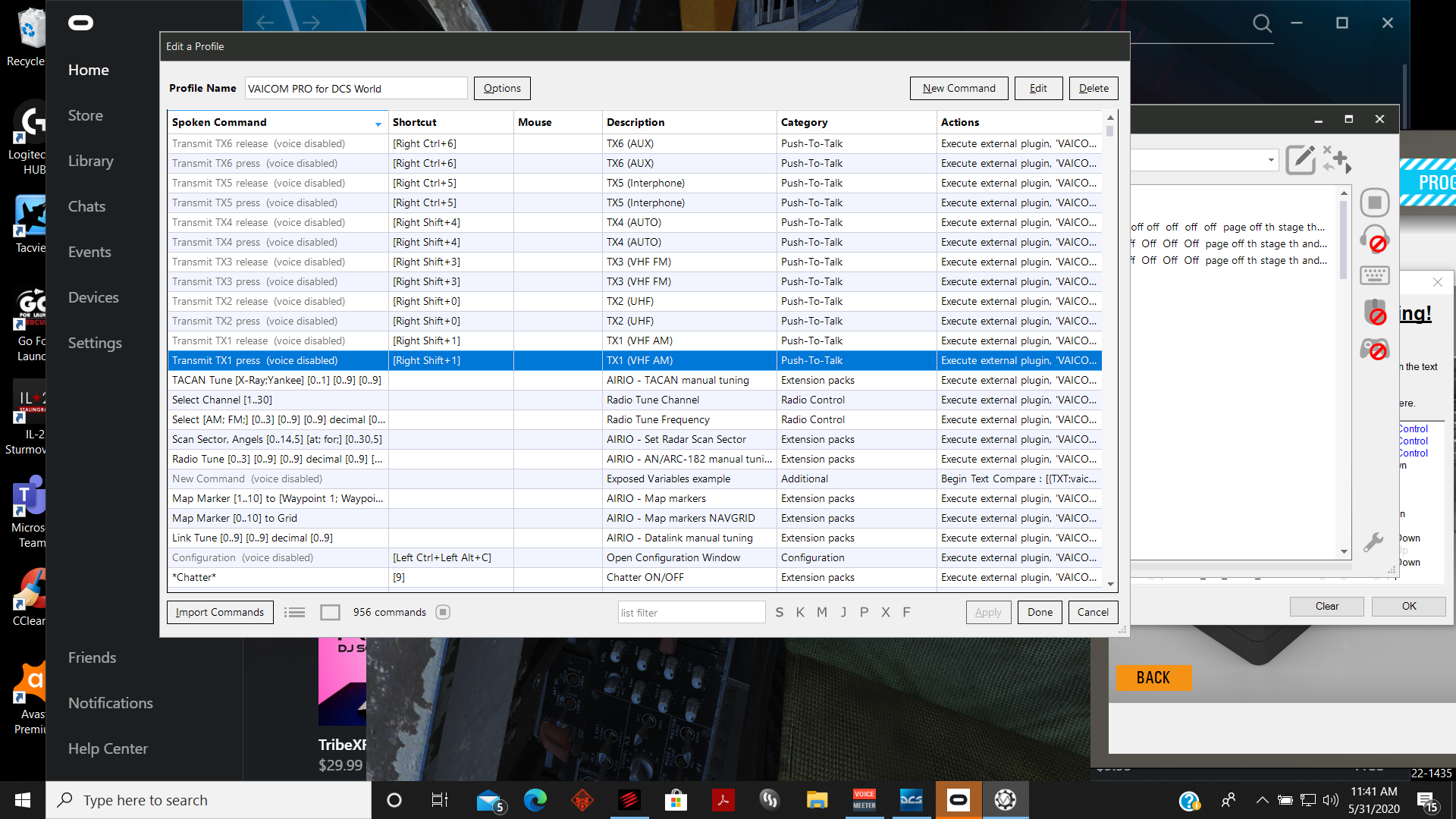This screenshot has width=1456, height=819.
Task: Click the list view icon beside Import Commands
Action: click(x=294, y=612)
